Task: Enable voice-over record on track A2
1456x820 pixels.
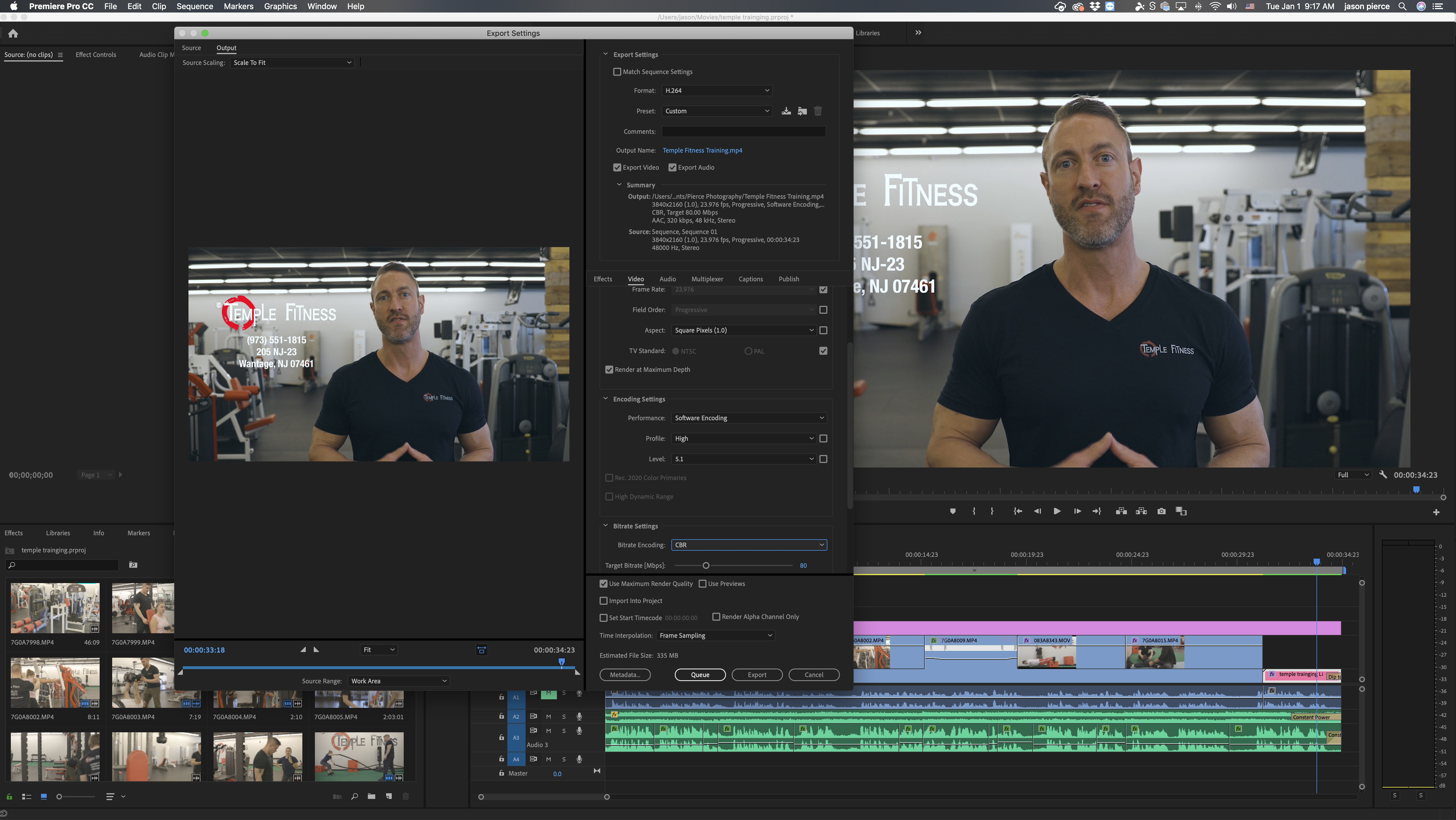Action: pyautogui.click(x=579, y=716)
